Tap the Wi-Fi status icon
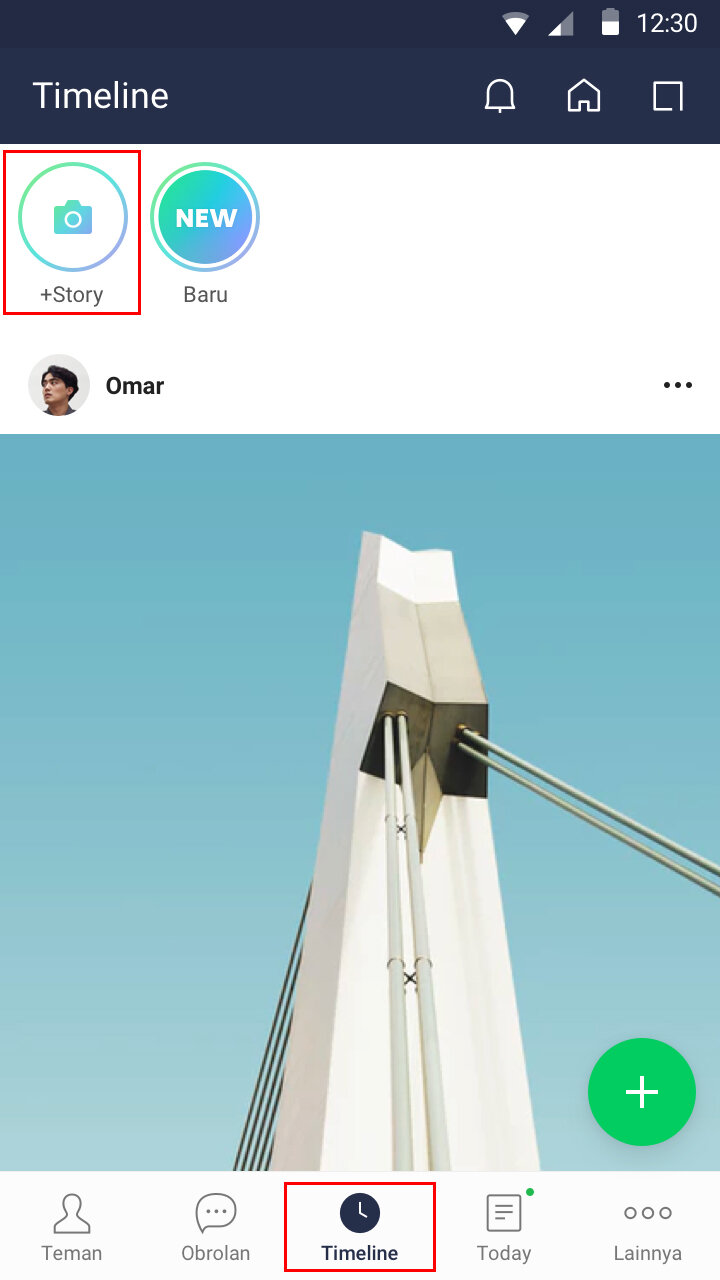 coord(515,24)
